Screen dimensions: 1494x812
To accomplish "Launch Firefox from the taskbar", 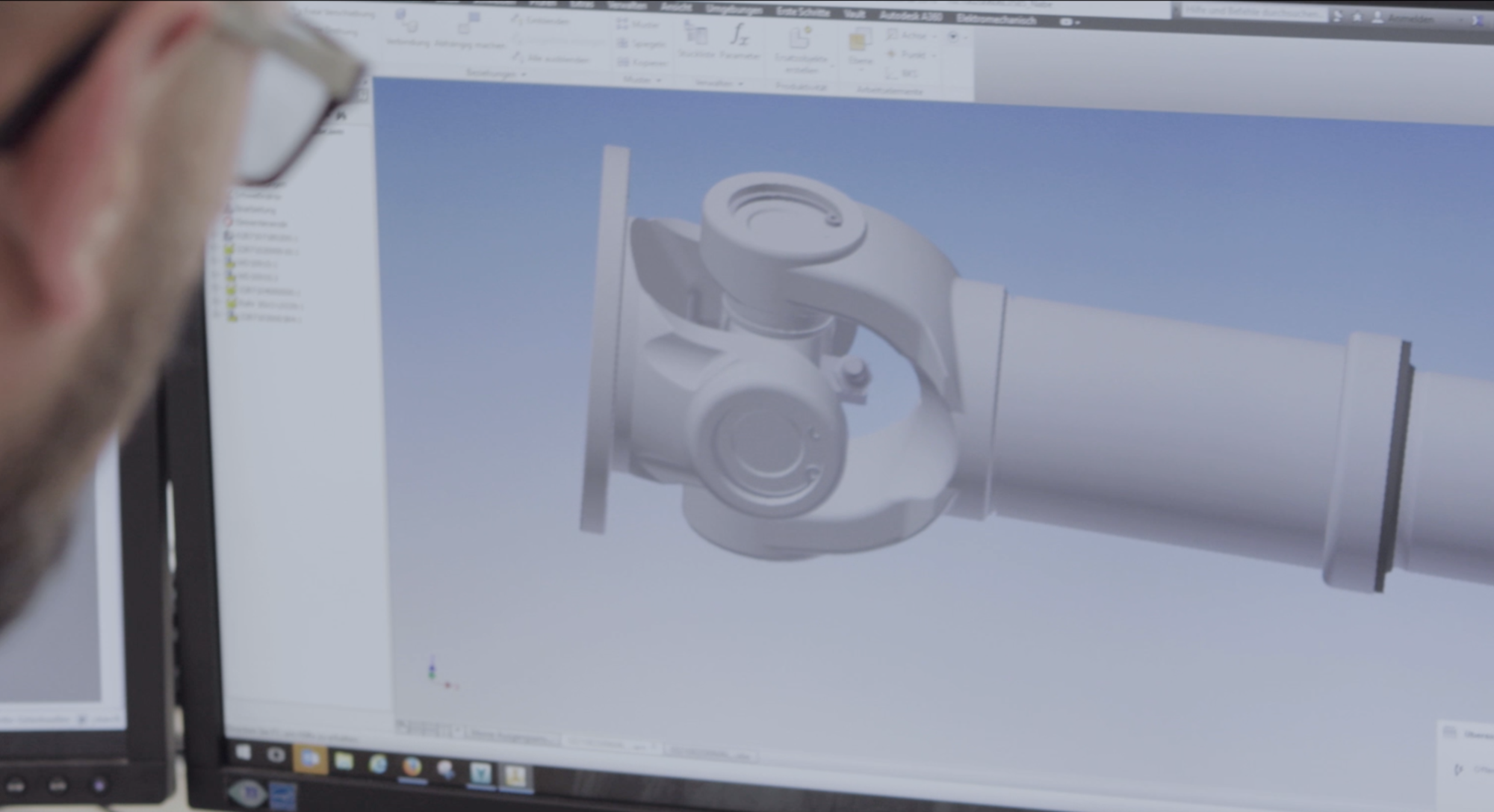I will point(412,766).
